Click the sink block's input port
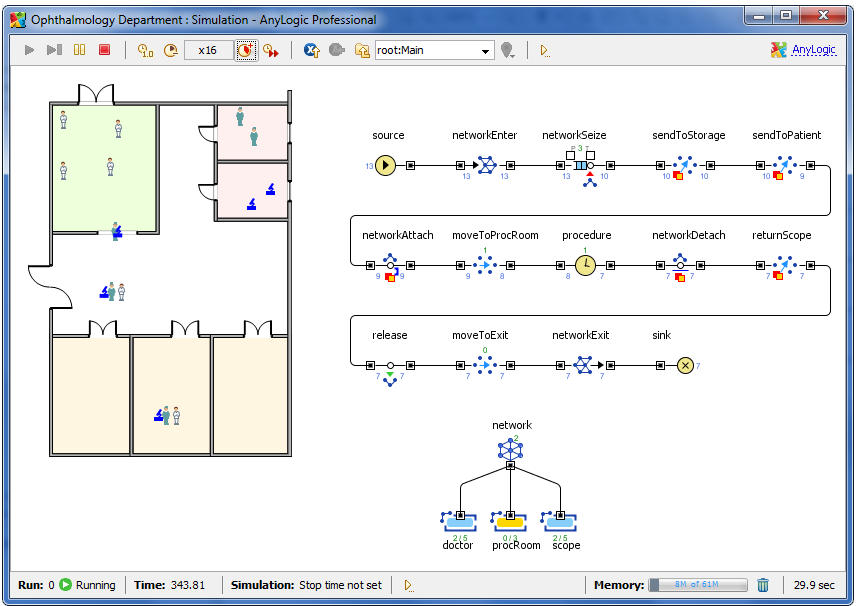 point(660,365)
